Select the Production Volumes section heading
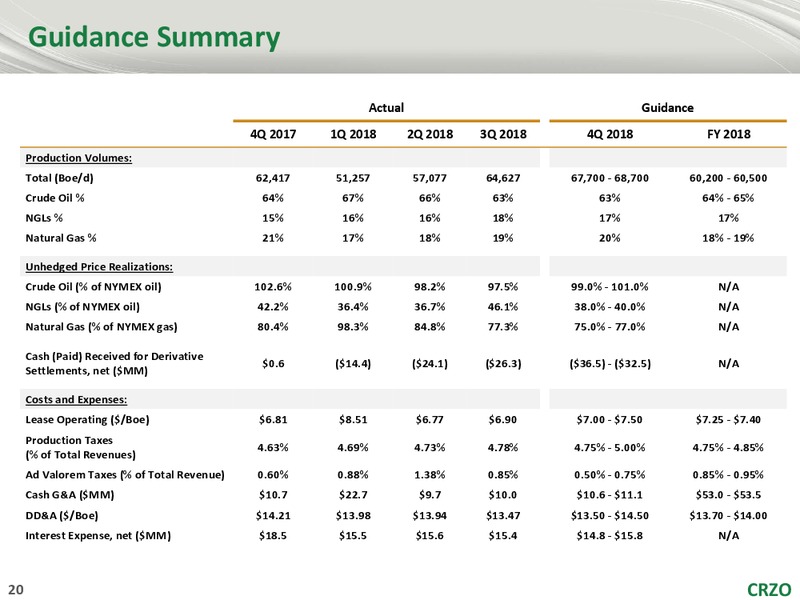This screenshot has width=800, height=600. pos(79,158)
